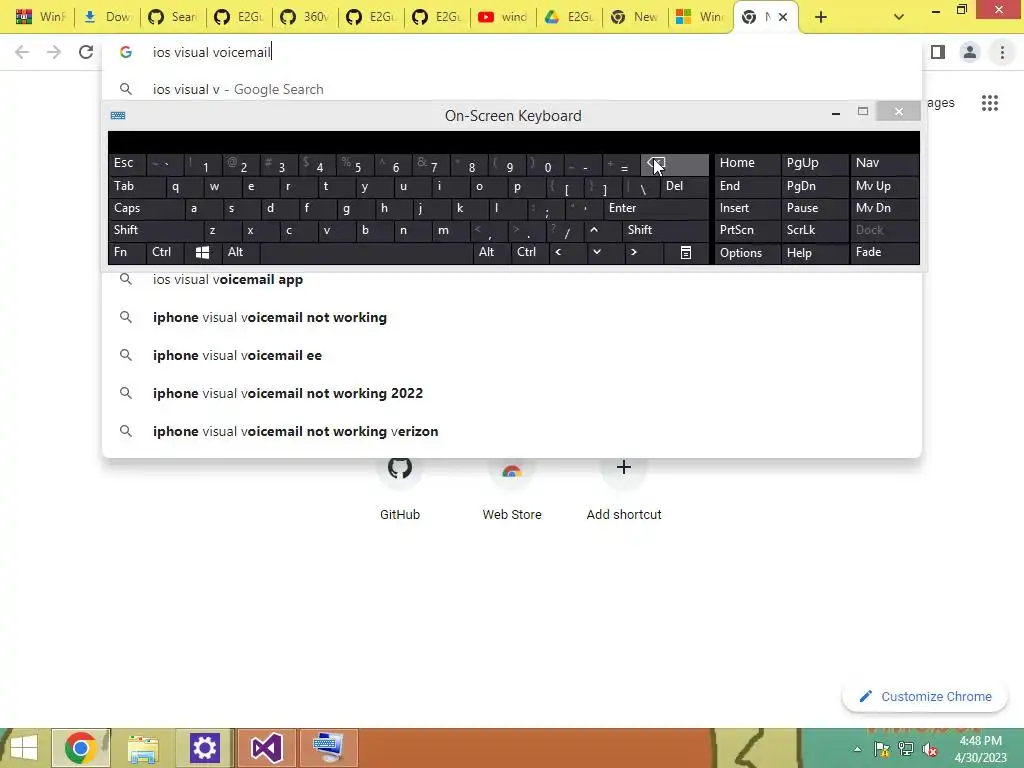The width and height of the screenshot is (1024, 768).
Task: Open Visual Studio from taskbar
Action: coord(266,748)
